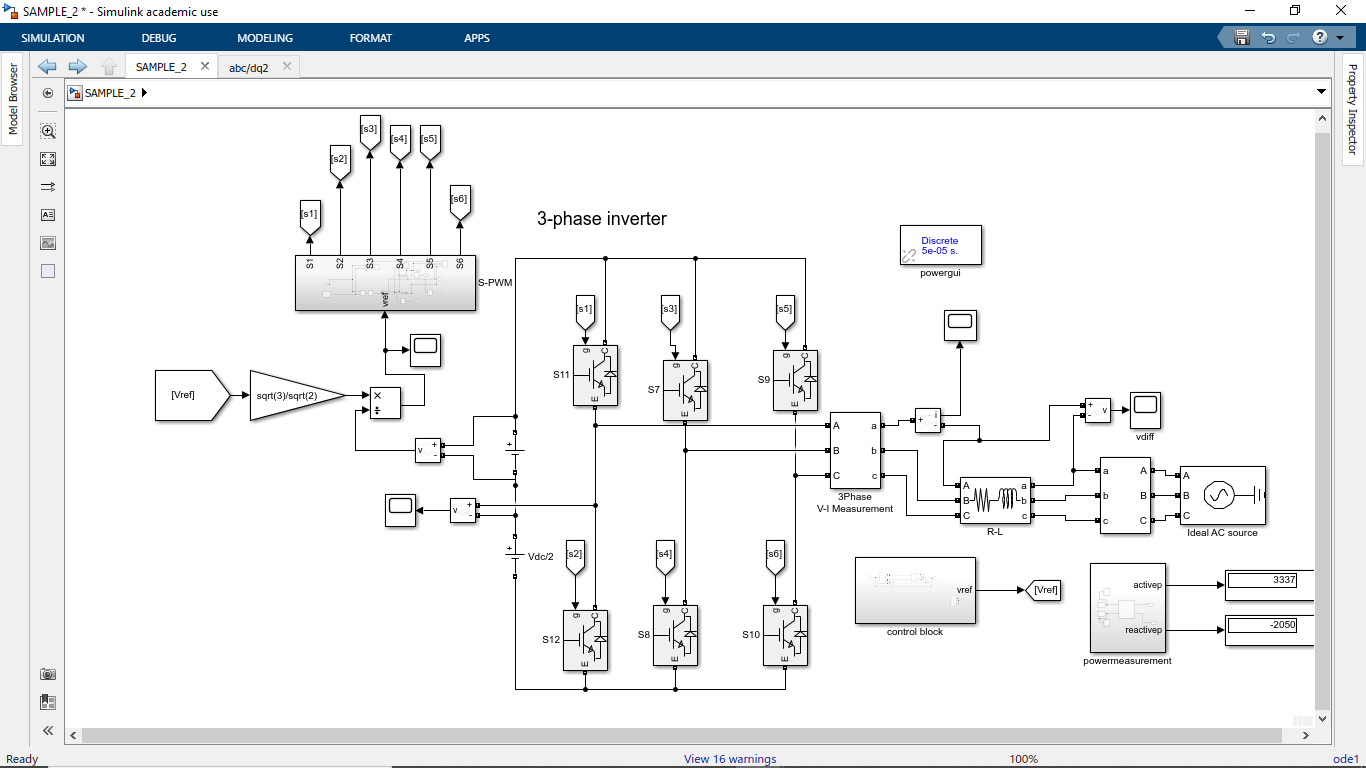Click the vertical scrollbar down arrow
The image size is (1366, 768).
coord(1323,718)
